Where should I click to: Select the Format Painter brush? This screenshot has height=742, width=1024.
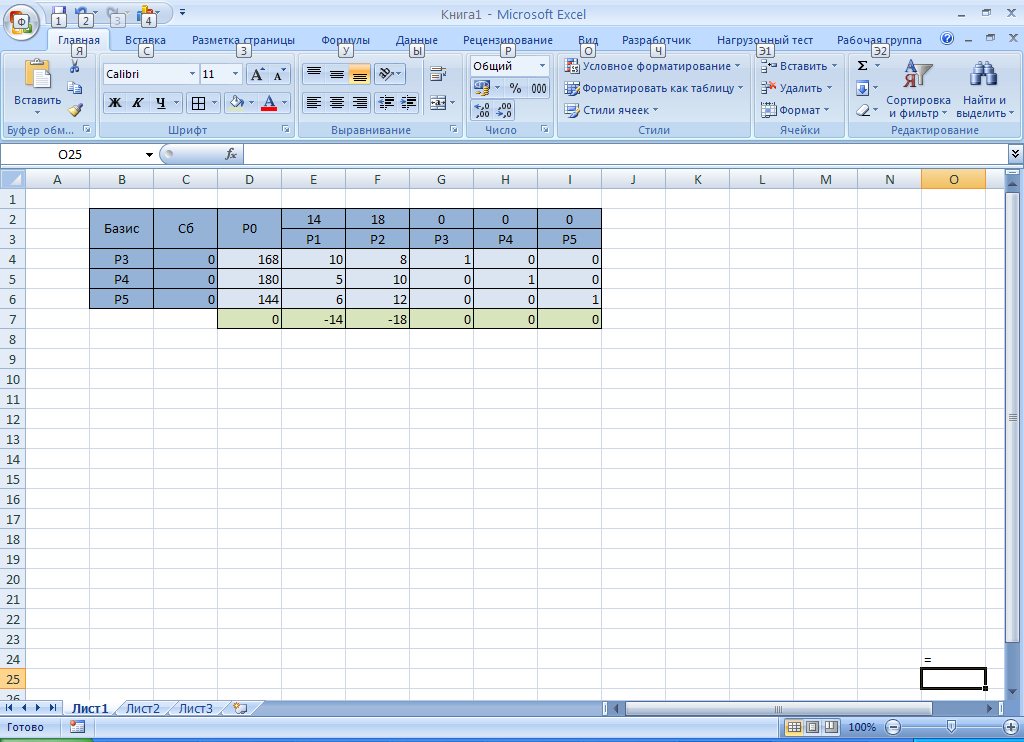[74, 110]
